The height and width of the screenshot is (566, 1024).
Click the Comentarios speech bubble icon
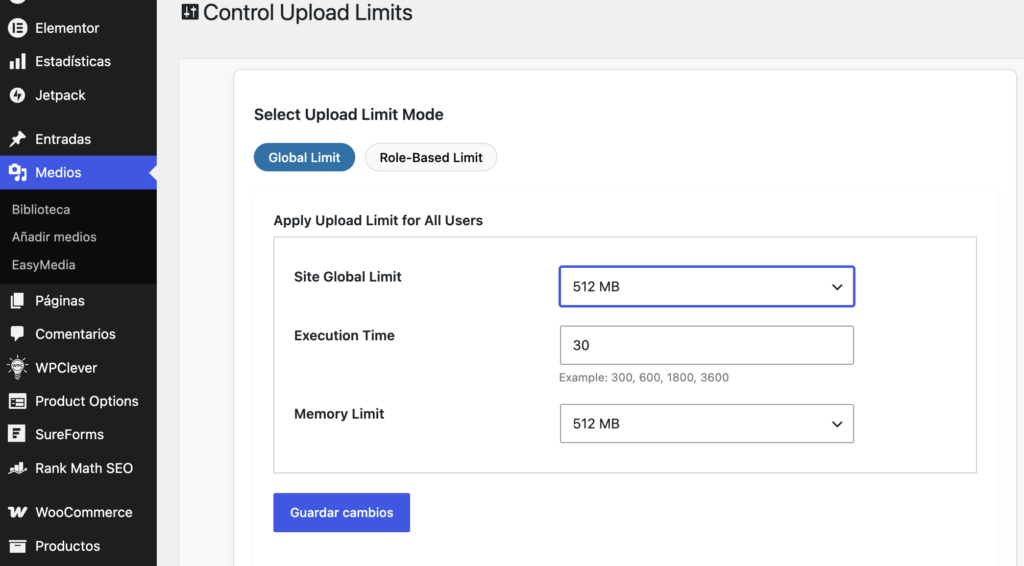tap(18, 334)
